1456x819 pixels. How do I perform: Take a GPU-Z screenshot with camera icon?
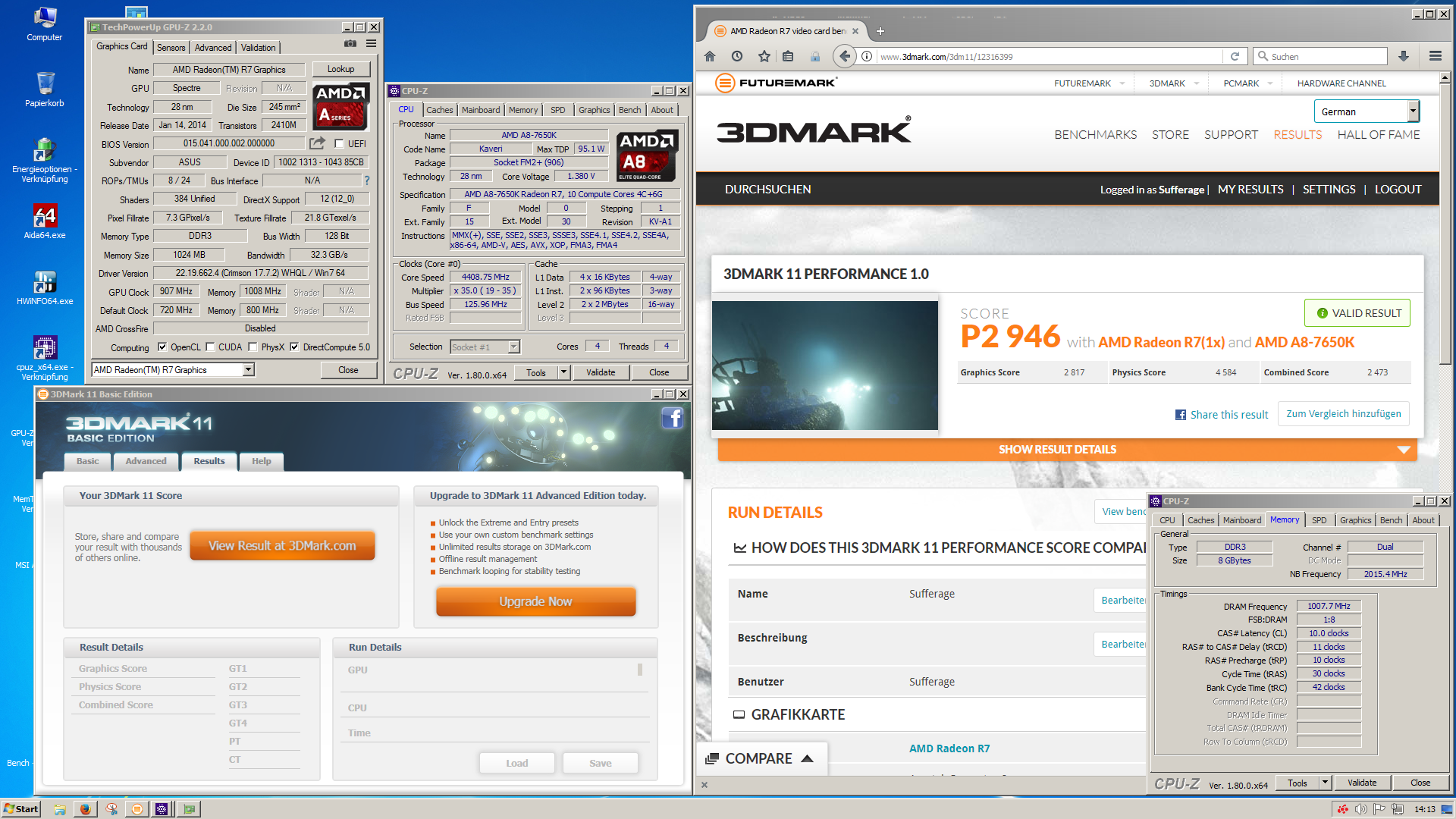[350, 45]
